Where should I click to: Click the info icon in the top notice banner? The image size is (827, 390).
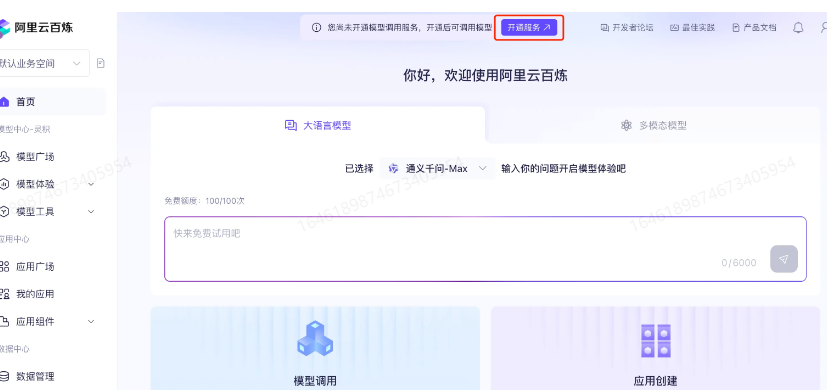(316, 27)
